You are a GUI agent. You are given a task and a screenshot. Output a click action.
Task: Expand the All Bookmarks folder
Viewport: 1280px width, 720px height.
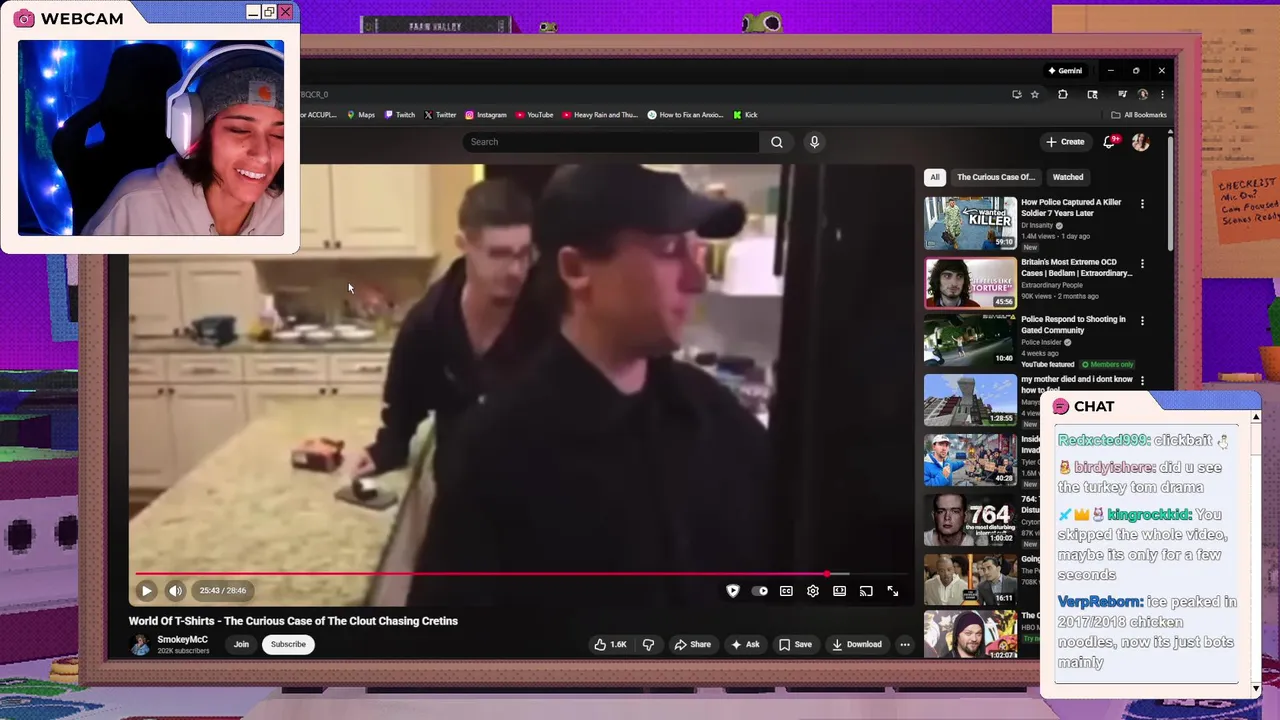pyautogui.click(x=1139, y=115)
